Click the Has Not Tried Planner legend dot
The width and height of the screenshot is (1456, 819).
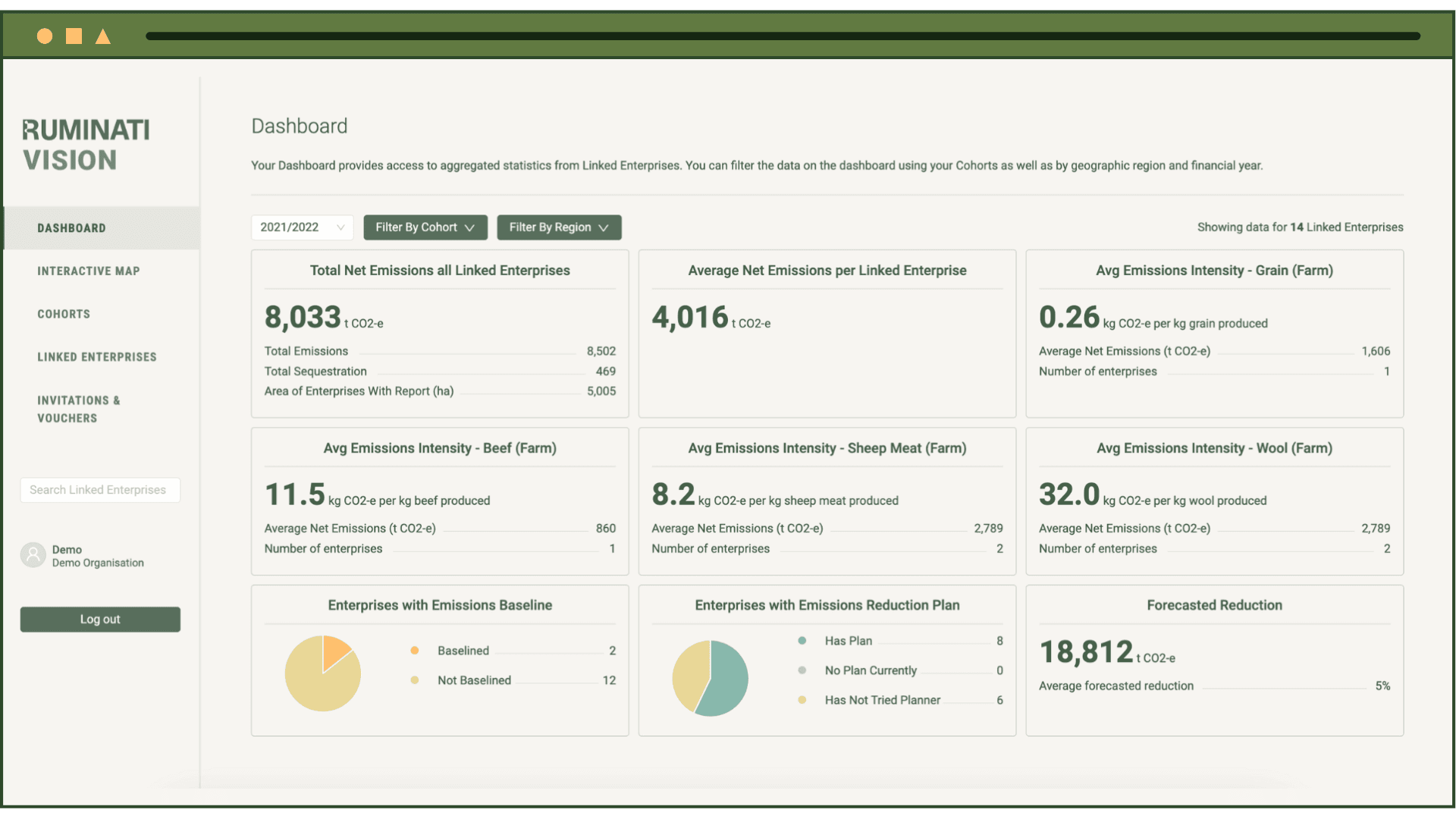point(803,700)
